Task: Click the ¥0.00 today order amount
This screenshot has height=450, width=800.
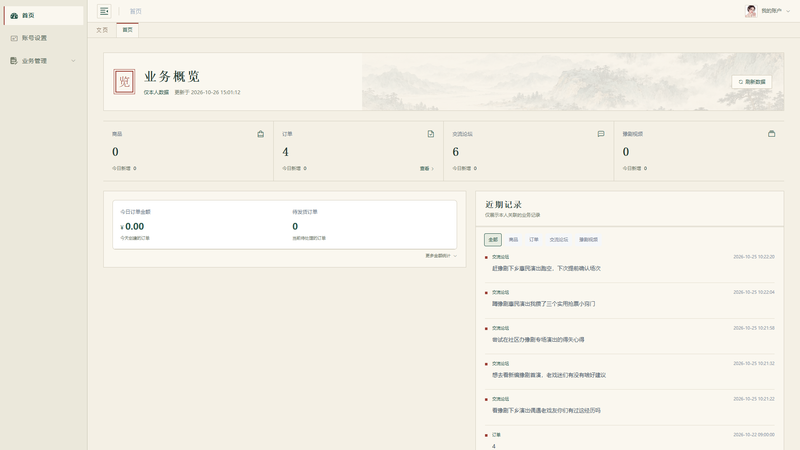Action: [132, 227]
